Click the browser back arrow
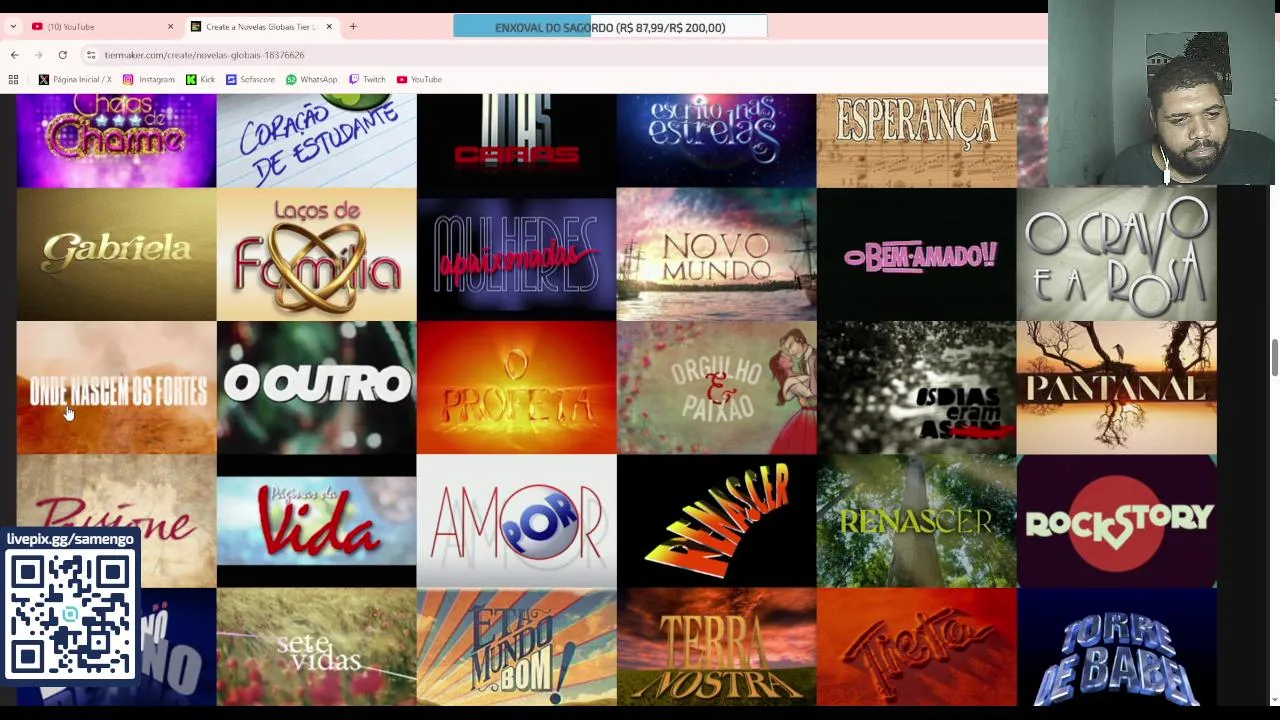The image size is (1280, 720). 14,55
